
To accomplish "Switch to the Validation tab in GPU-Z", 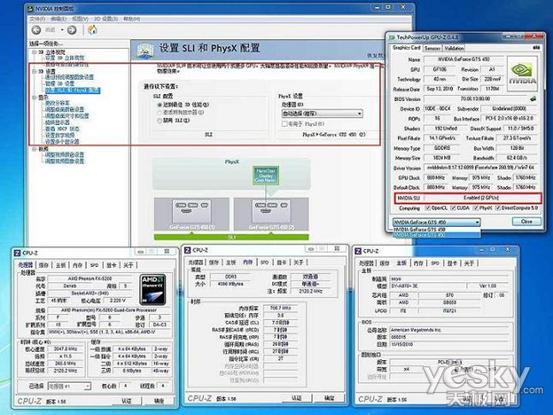I will click(454, 48).
